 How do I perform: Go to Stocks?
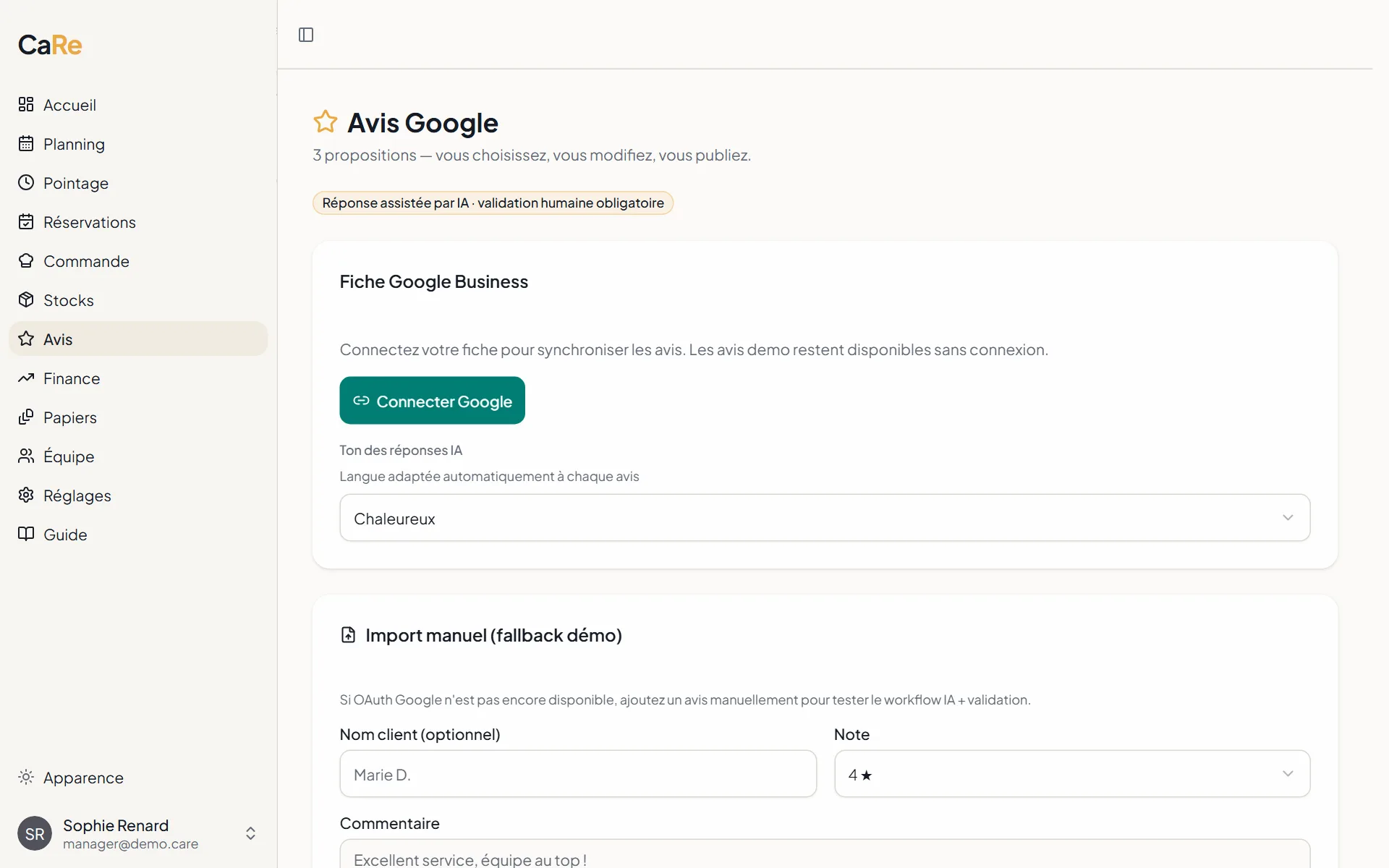138,299
